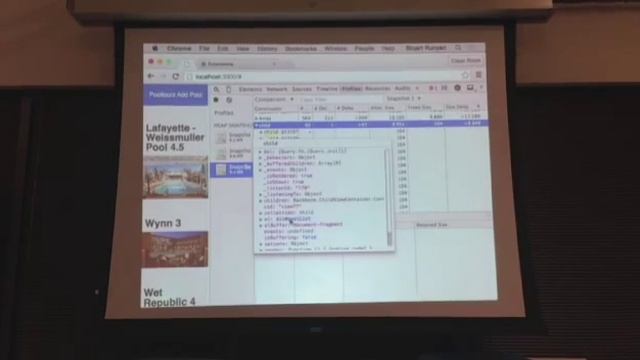This screenshot has height=360, width=640.
Task: Click the Wynn pool photo
Action: click(x=176, y=249)
